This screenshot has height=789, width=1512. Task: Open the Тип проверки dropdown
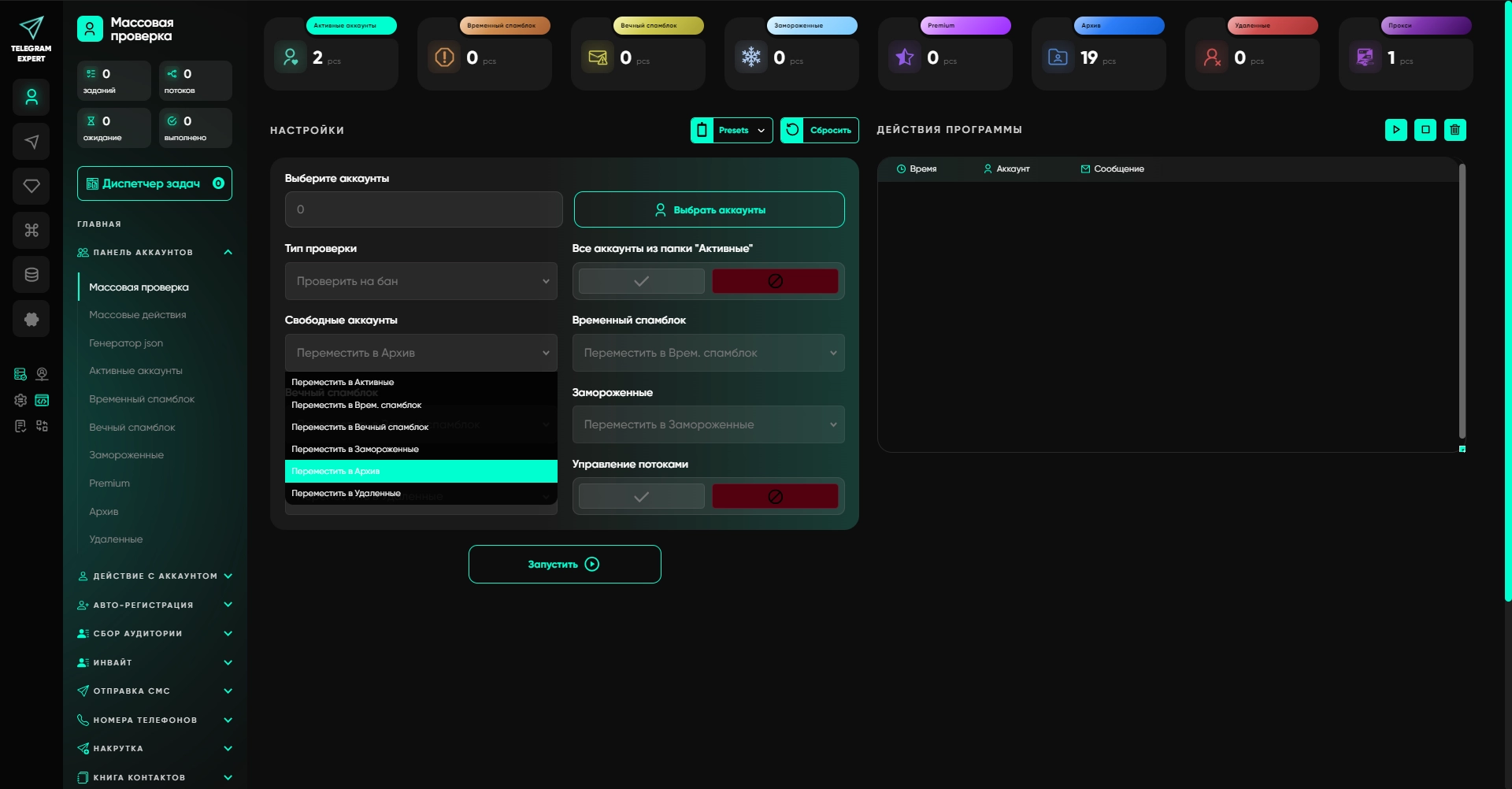(x=421, y=281)
